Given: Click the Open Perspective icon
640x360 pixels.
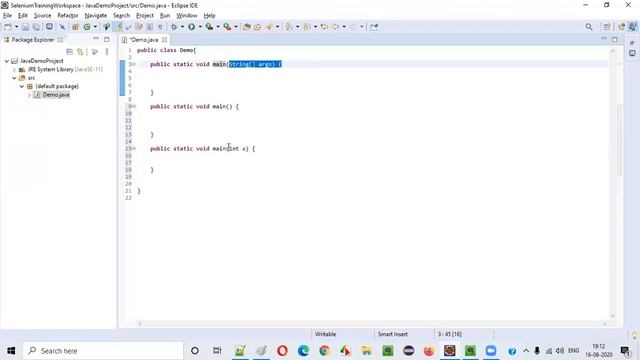Looking at the screenshot, I should 607,27.
